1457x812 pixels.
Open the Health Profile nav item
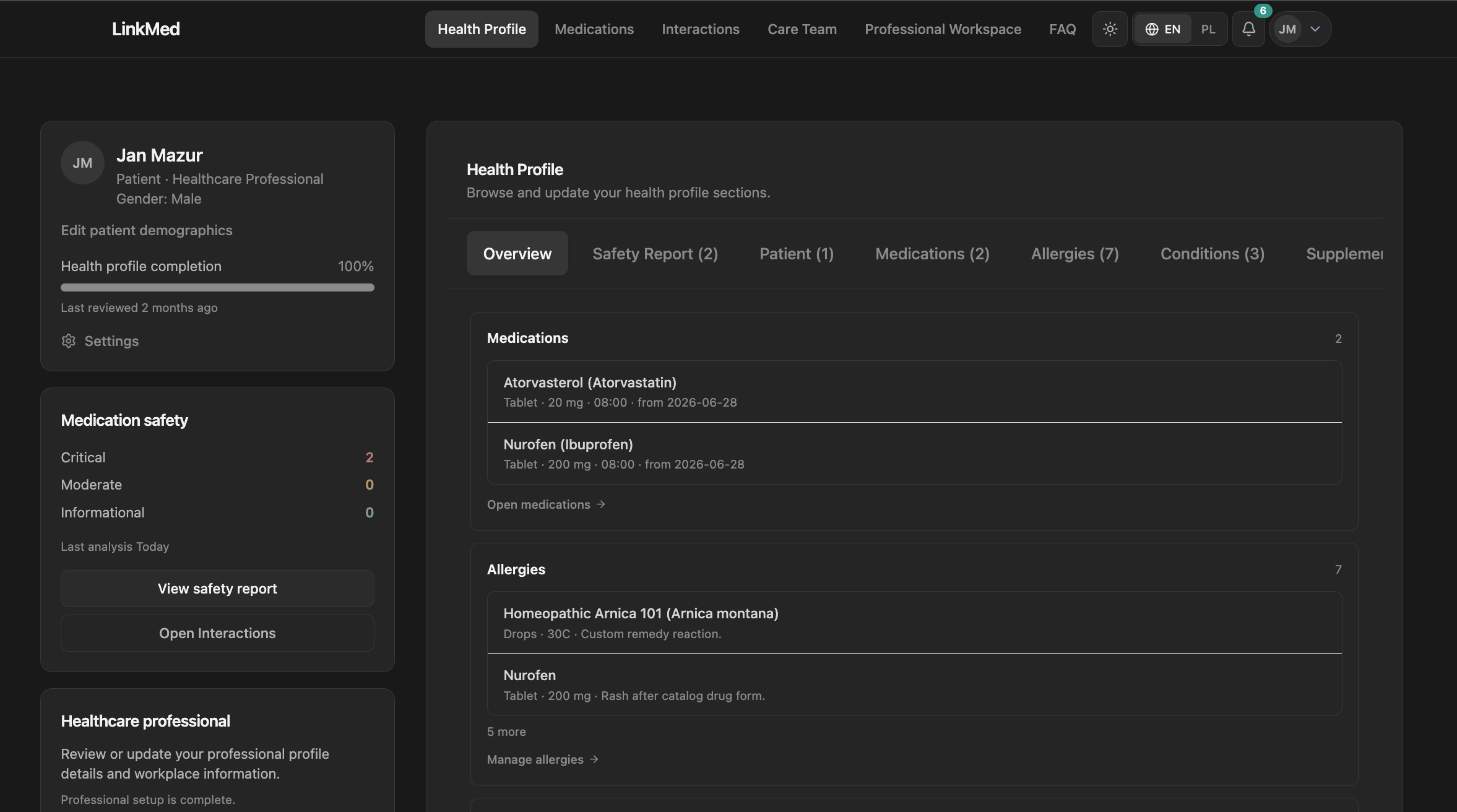(x=482, y=29)
